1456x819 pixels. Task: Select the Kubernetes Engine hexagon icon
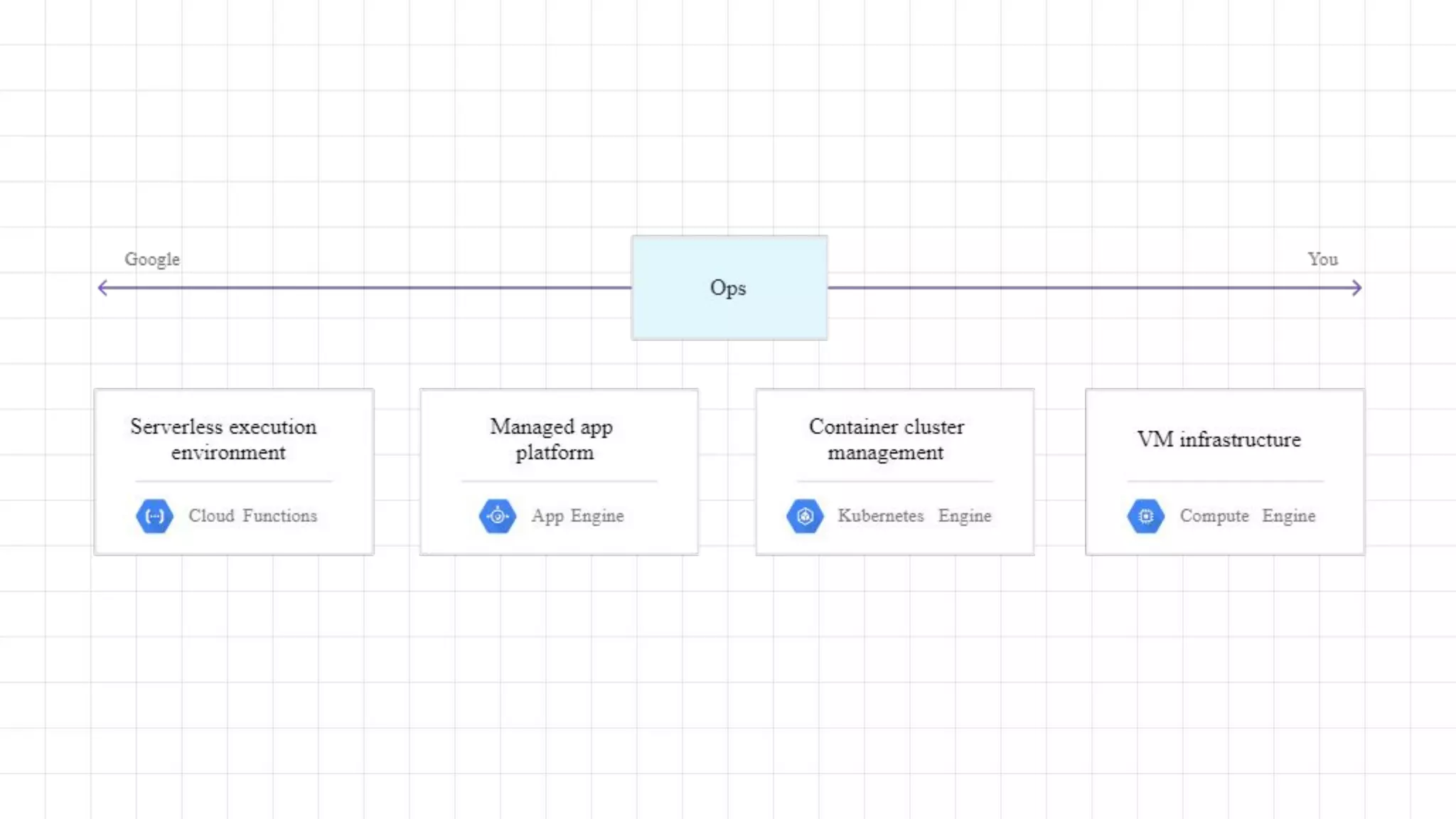tap(805, 516)
